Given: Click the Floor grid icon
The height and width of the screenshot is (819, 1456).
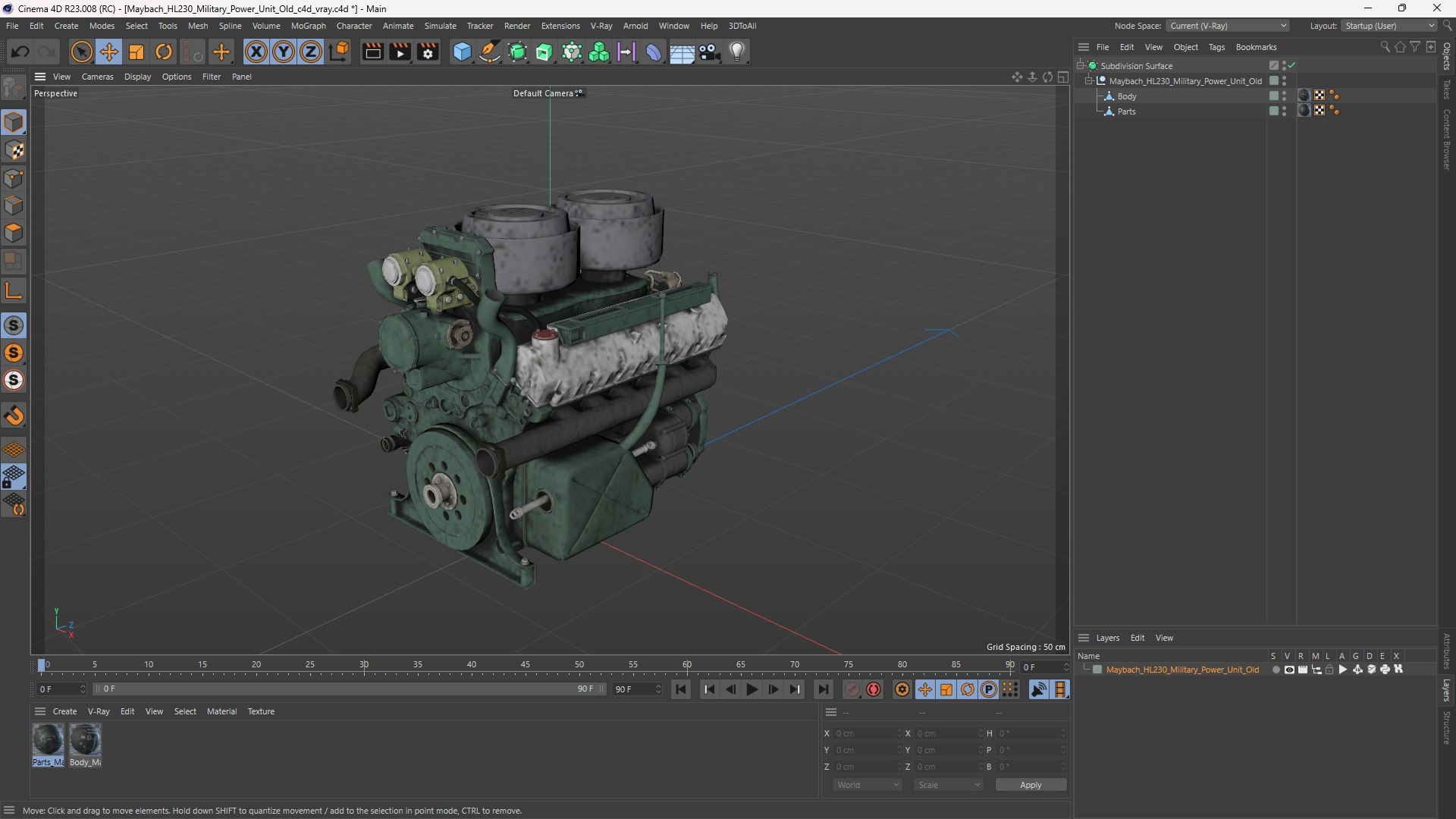Looking at the screenshot, I should tap(682, 52).
